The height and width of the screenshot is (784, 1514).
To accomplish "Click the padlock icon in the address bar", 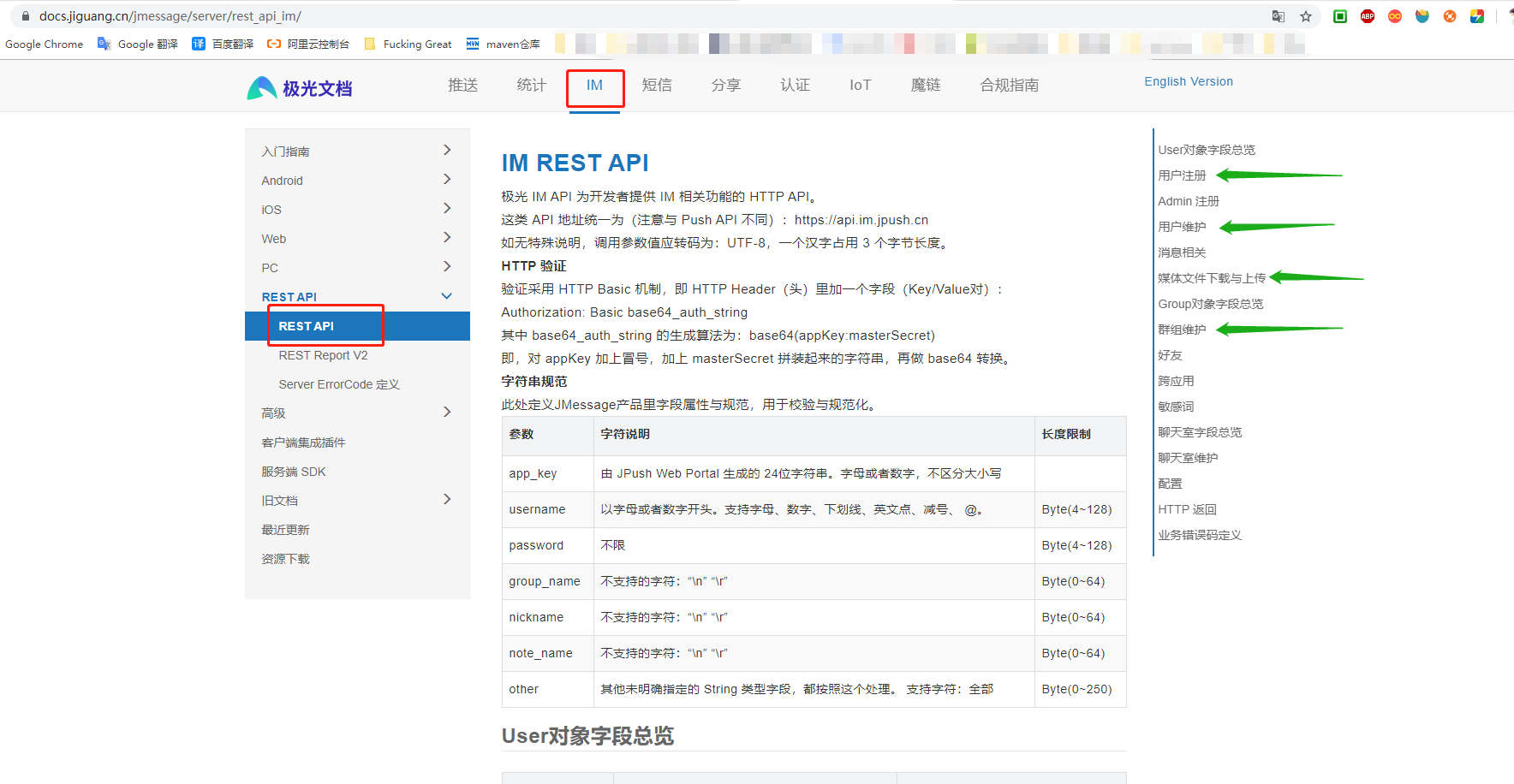I will click(24, 15).
